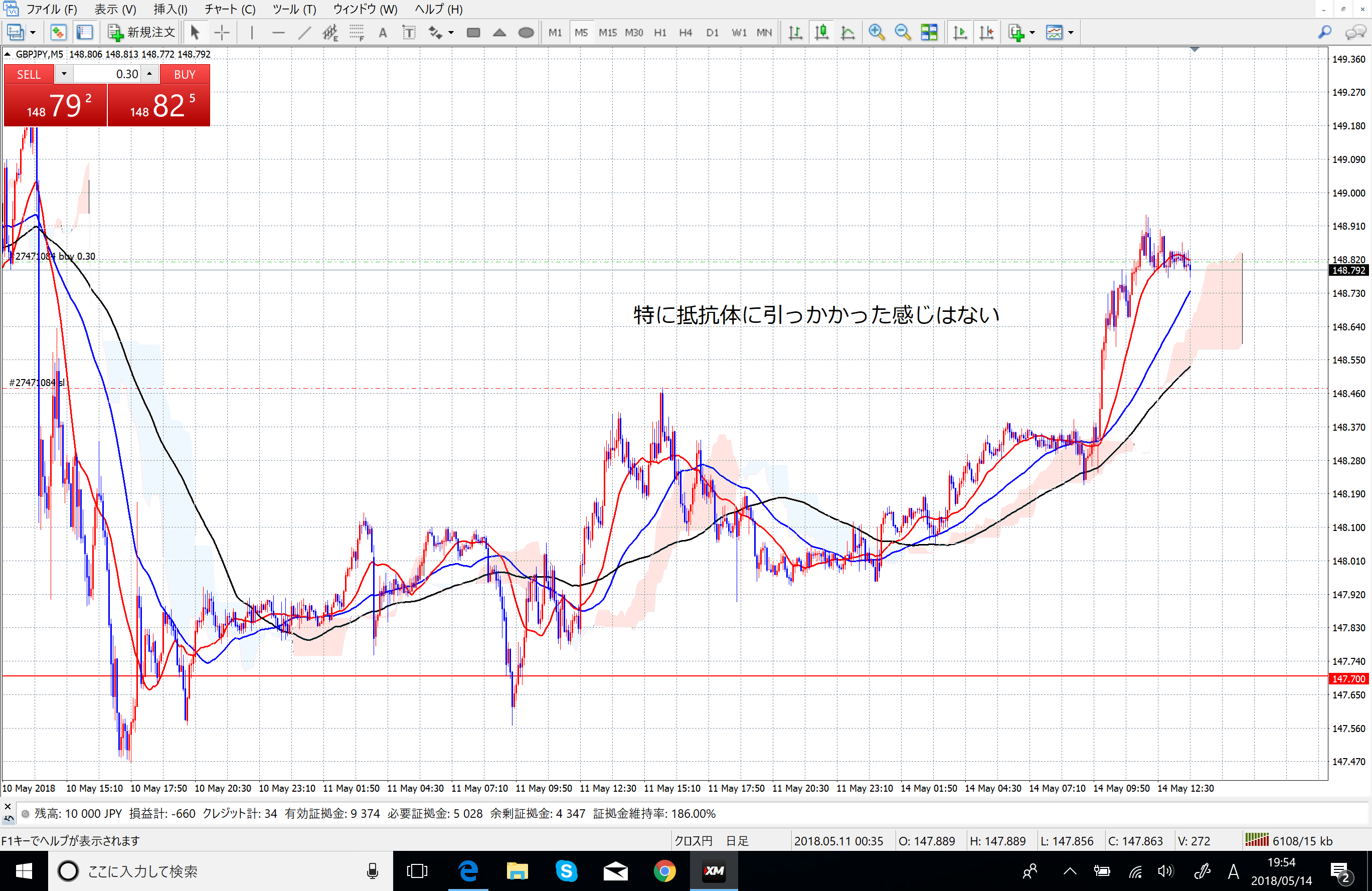
Task: Click the zoom in magnifier icon
Action: pos(876,33)
